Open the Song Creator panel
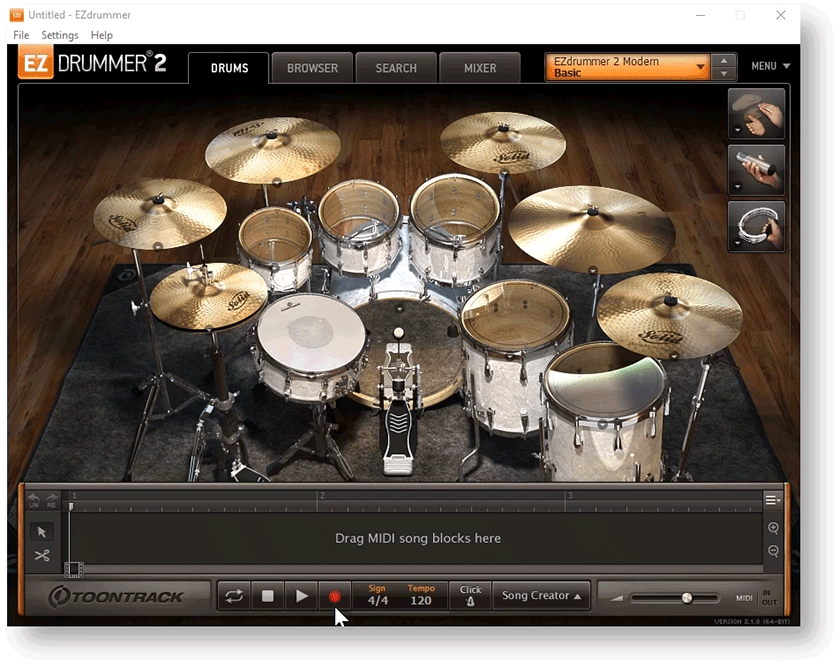Image resolution: width=840 pixels, height=667 pixels. click(x=541, y=595)
